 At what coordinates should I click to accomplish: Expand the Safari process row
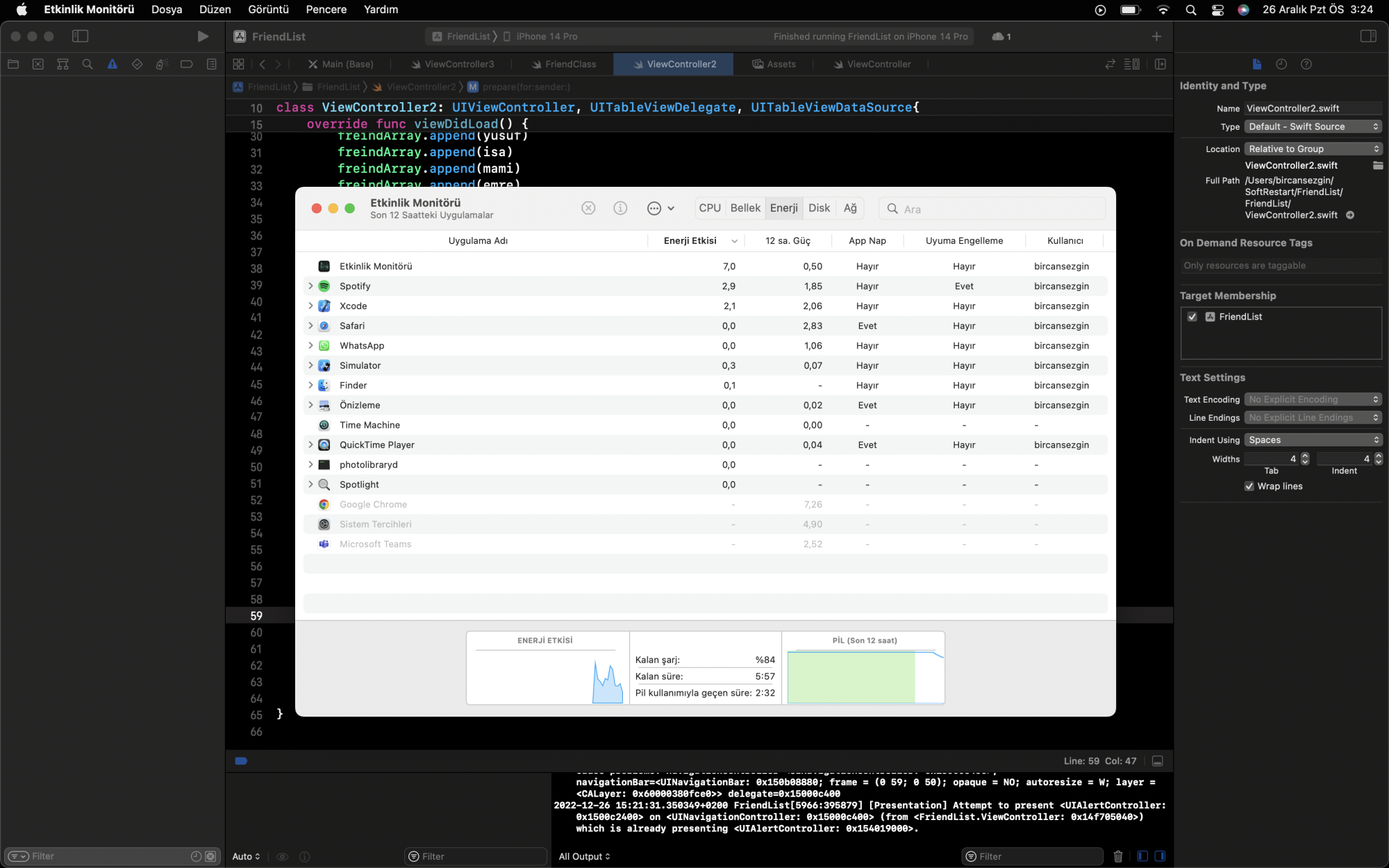click(x=310, y=326)
